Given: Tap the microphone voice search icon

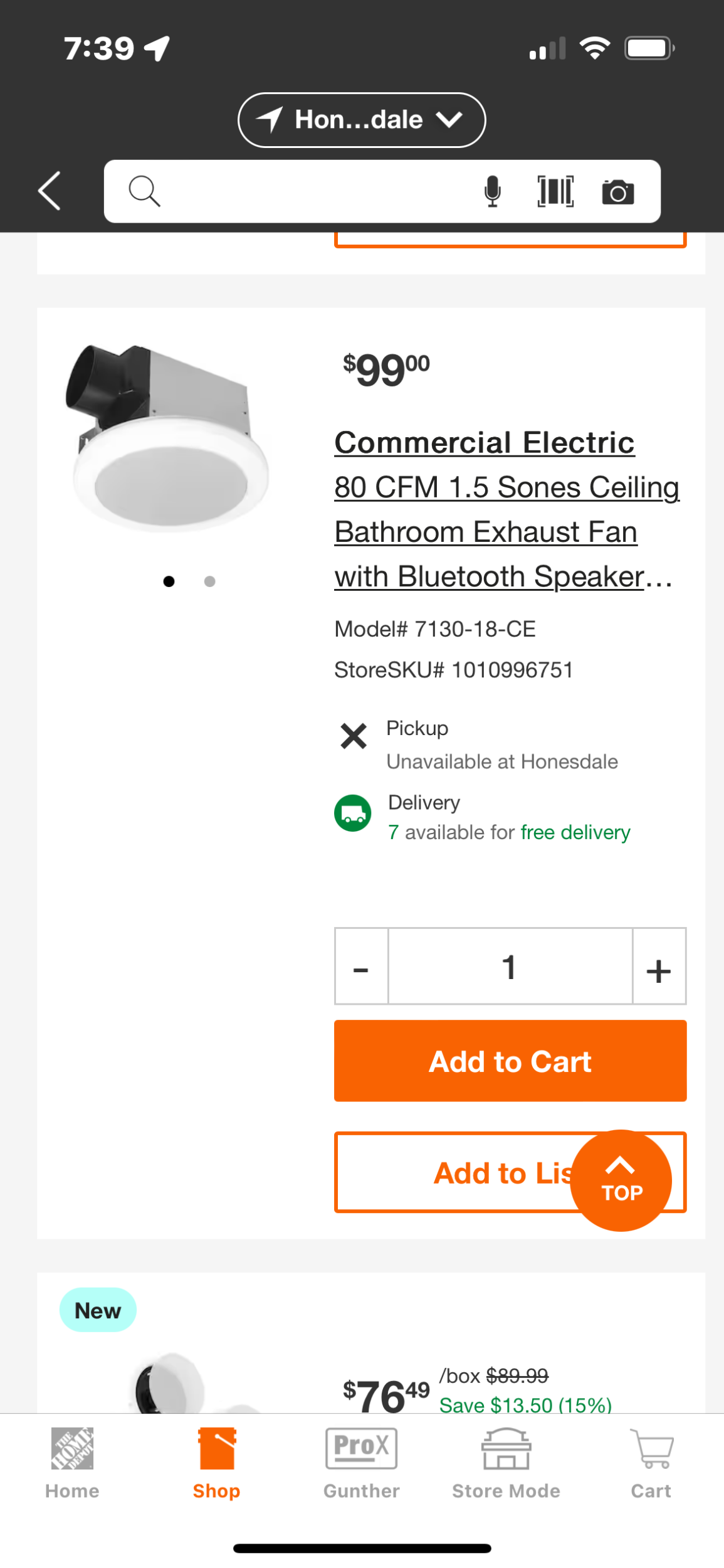Looking at the screenshot, I should point(493,191).
